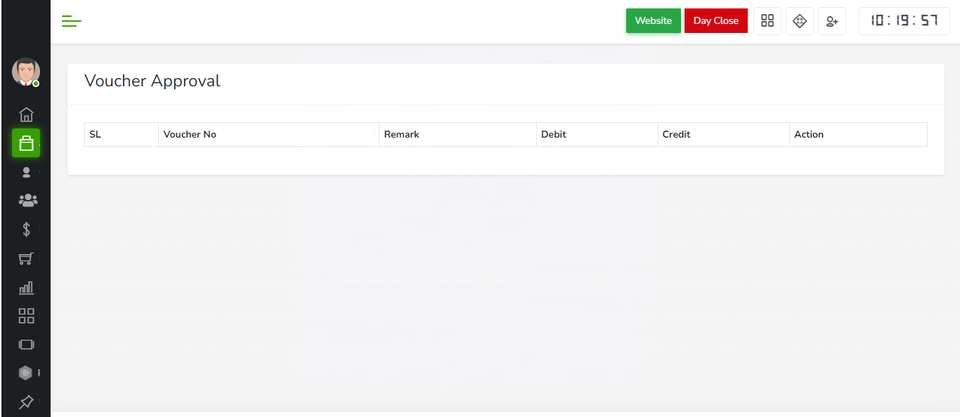This screenshot has width=960, height=417.
Task: Click the red Day Close button
Action: tap(716, 21)
